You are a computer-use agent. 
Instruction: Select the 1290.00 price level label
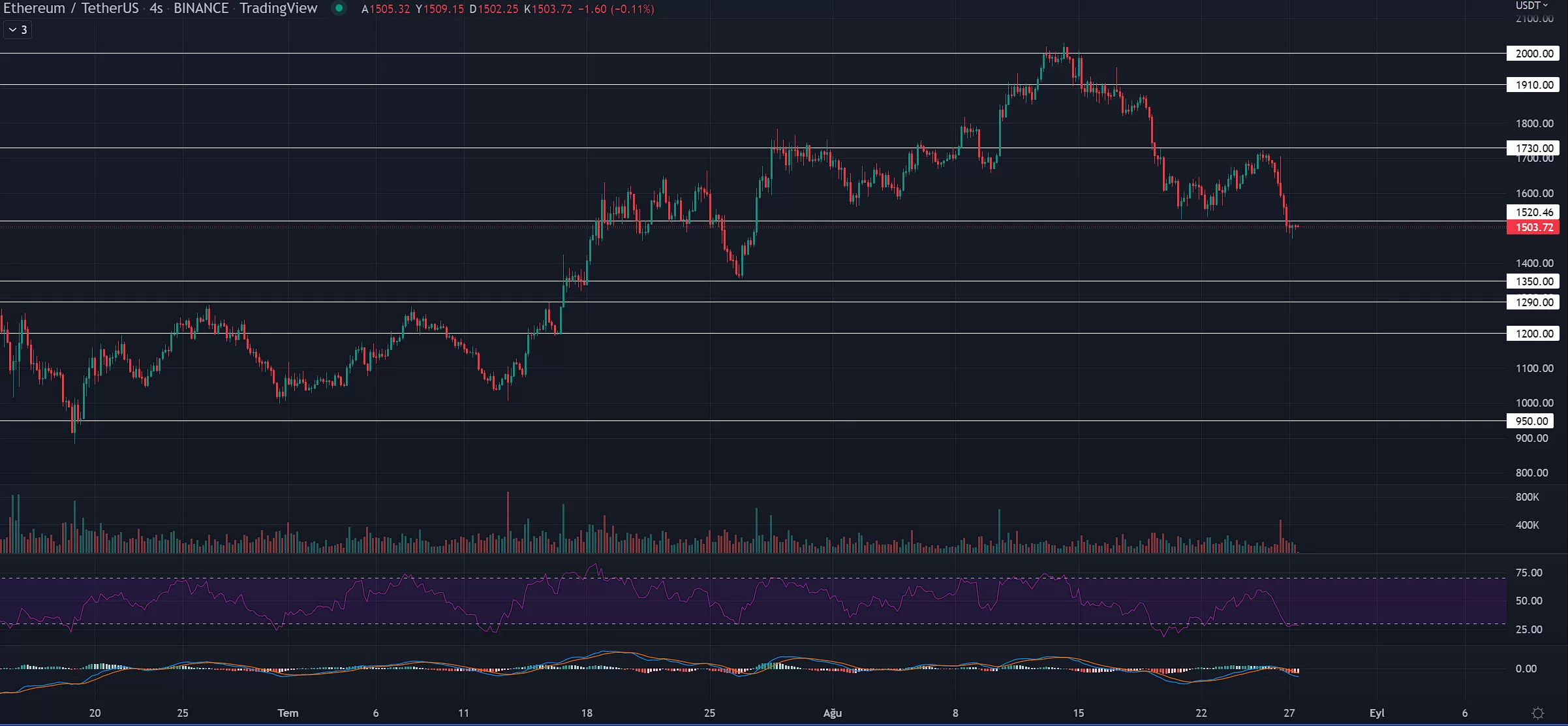click(x=1533, y=302)
